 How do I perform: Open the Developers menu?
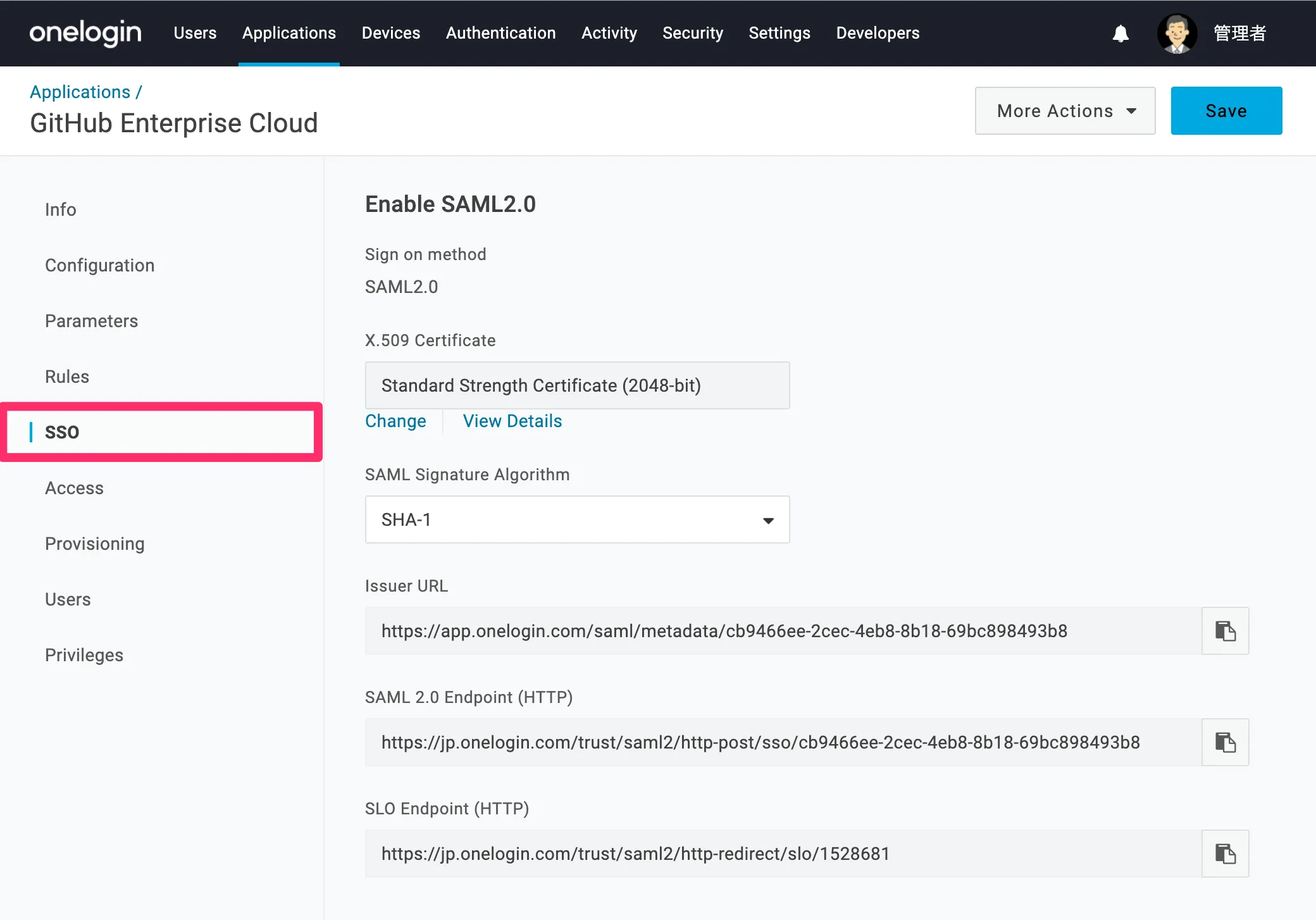pos(878,33)
